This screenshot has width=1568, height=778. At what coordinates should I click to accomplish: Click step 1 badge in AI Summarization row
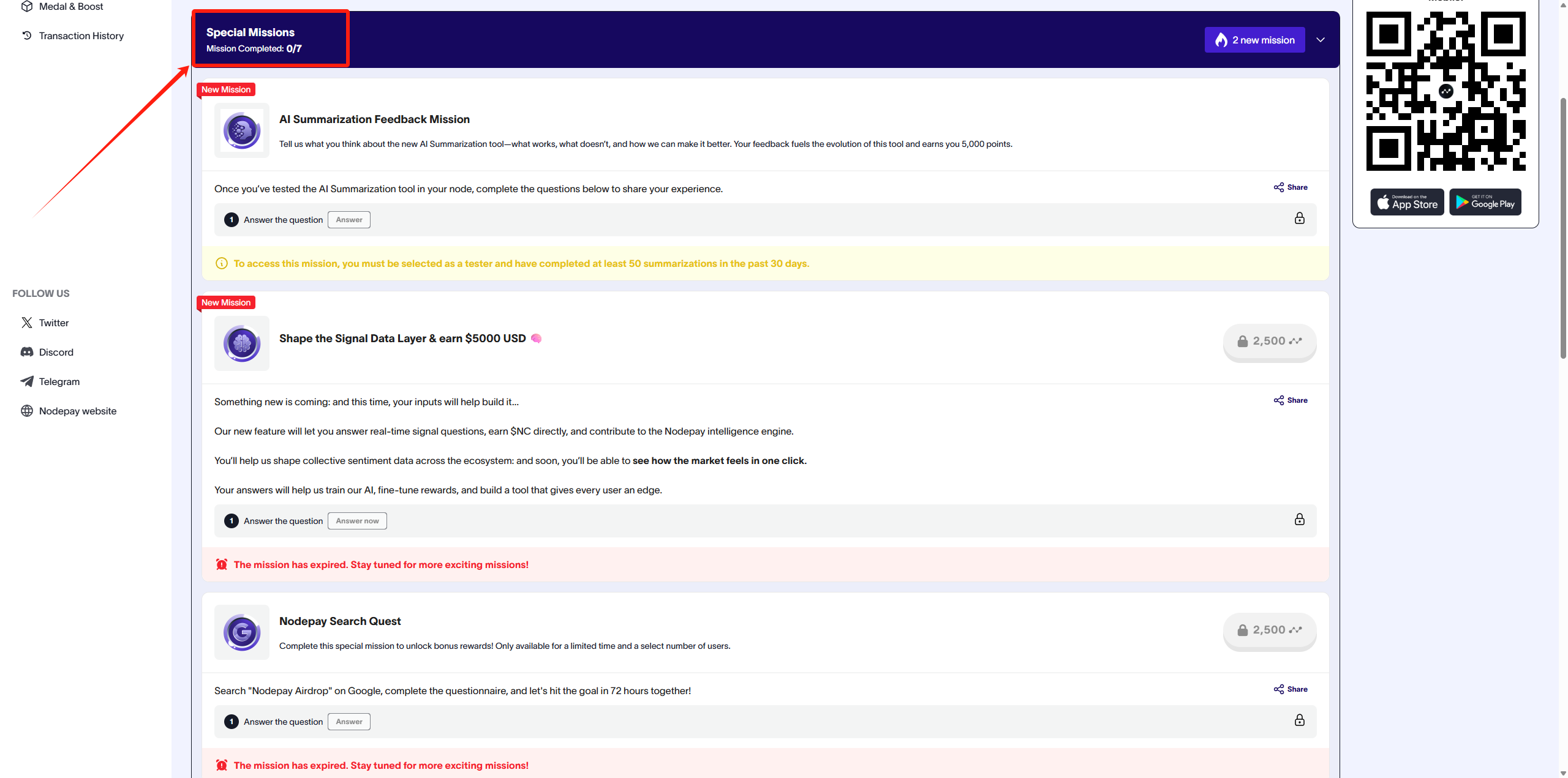click(232, 220)
